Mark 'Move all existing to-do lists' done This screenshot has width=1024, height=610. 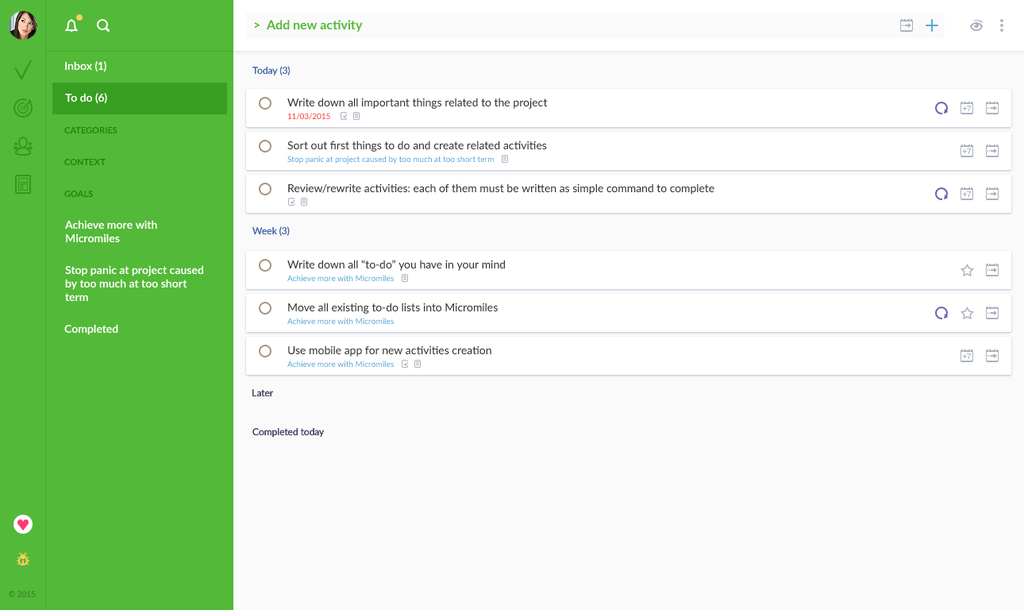pyautogui.click(x=265, y=308)
